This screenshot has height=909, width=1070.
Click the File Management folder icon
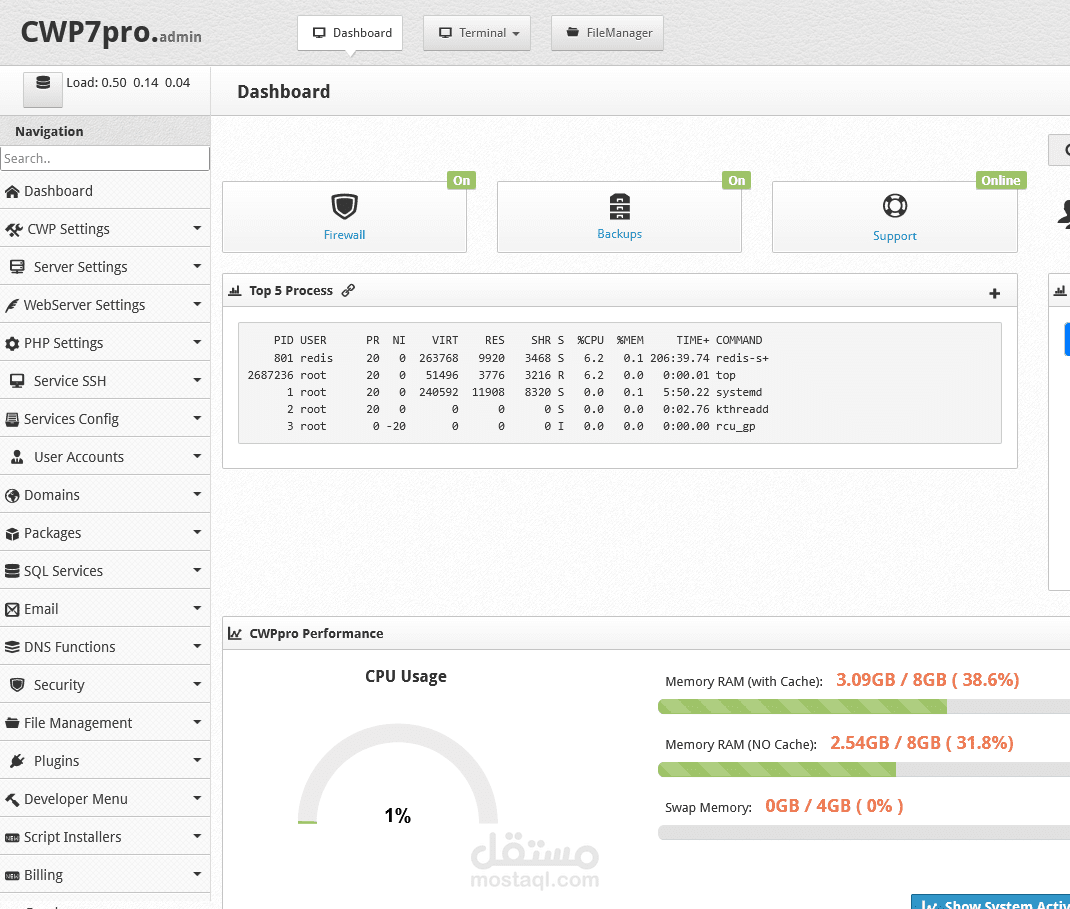(x=12, y=723)
